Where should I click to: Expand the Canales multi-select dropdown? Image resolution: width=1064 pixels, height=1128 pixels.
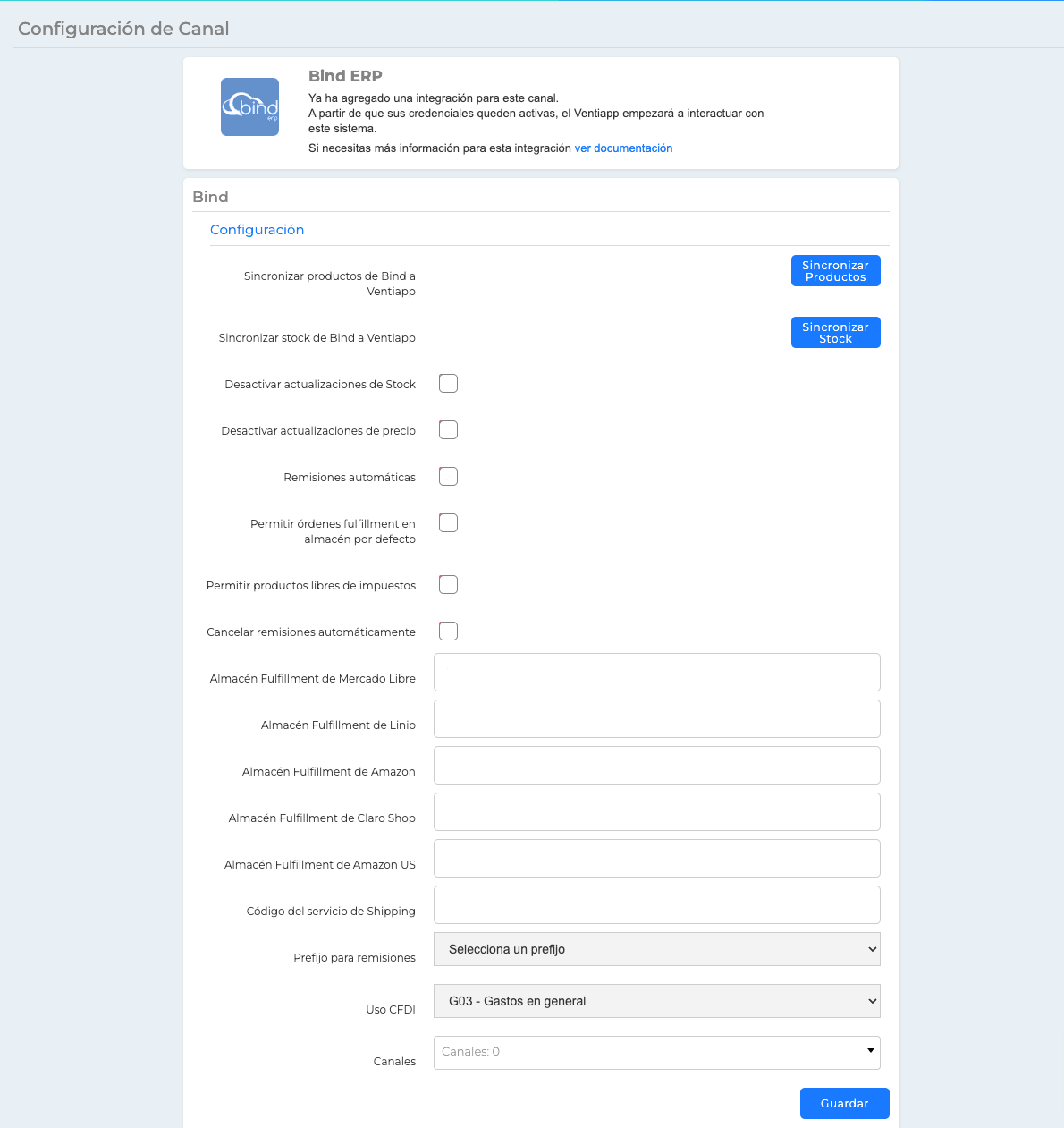[x=656, y=1053]
